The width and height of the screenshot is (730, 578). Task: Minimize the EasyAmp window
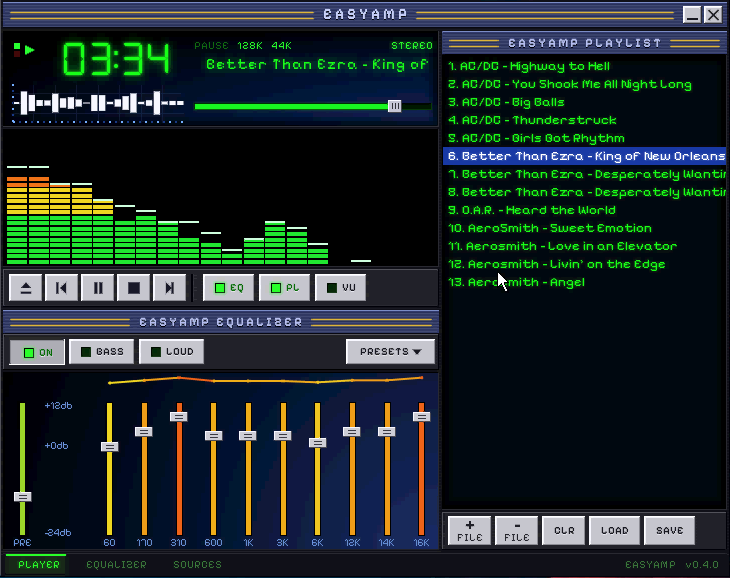click(x=692, y=14)
